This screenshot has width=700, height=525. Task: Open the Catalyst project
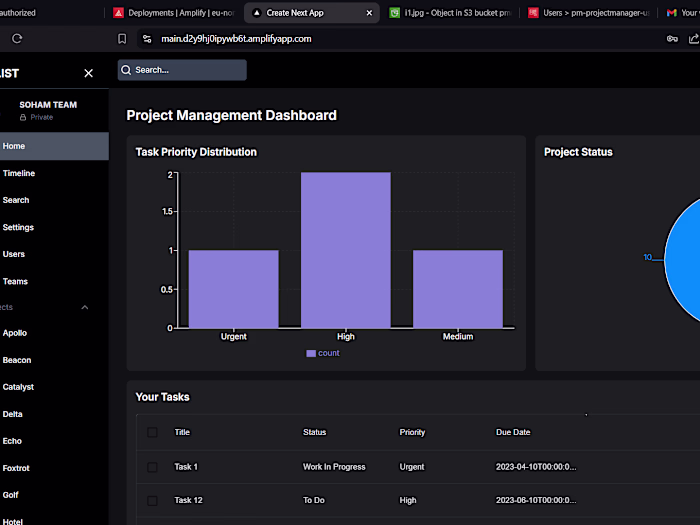pos(54,387)
